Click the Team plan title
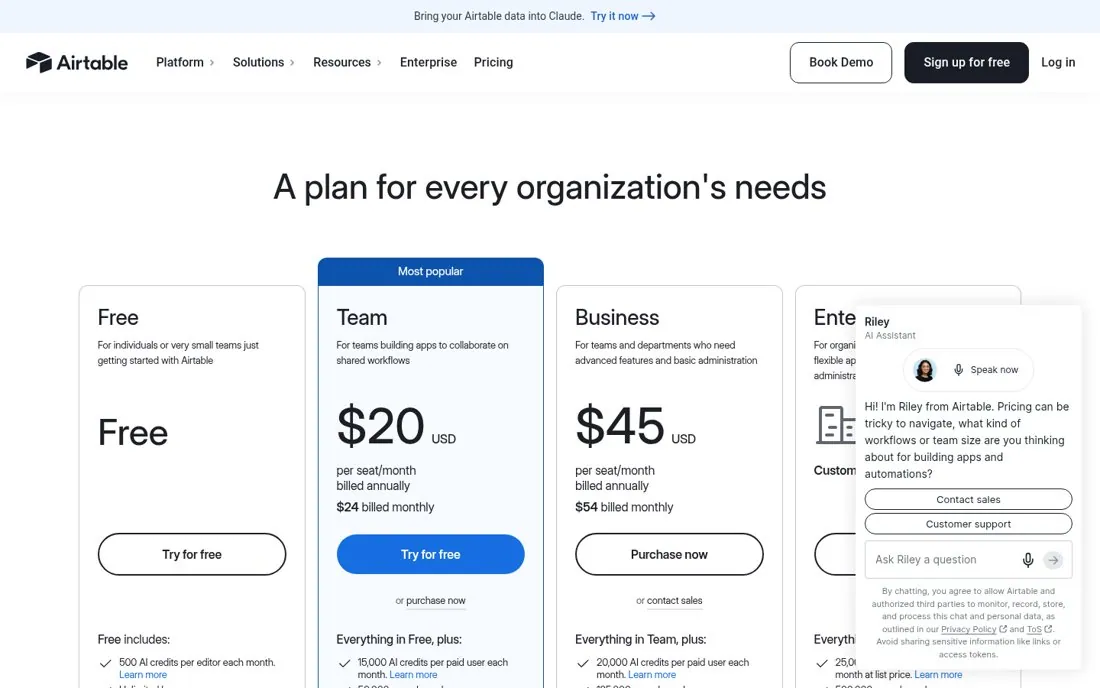 [361, 318]
